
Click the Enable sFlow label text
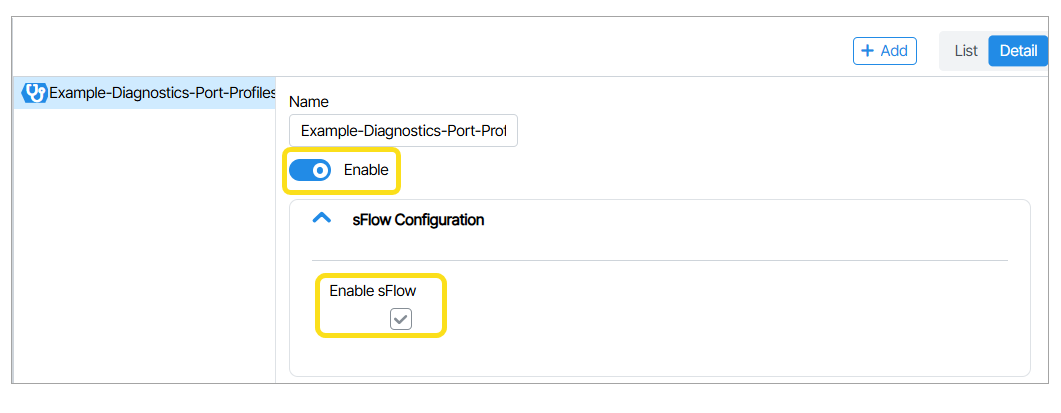(x=373, y=291)
